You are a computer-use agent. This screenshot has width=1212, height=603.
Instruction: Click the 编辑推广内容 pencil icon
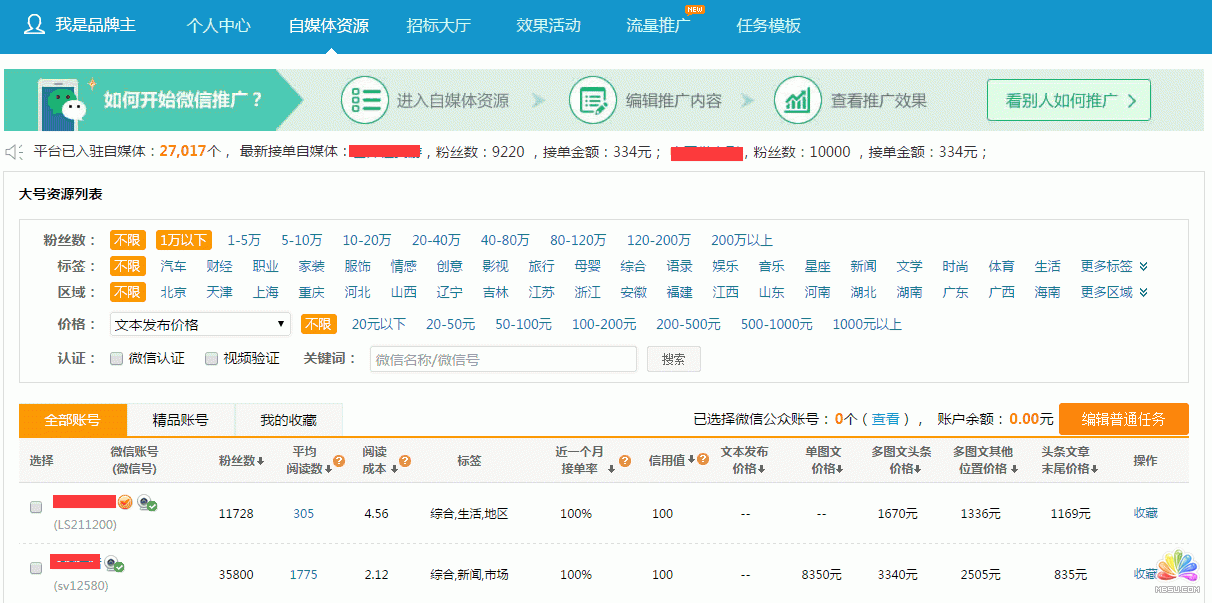coord(593,99)
